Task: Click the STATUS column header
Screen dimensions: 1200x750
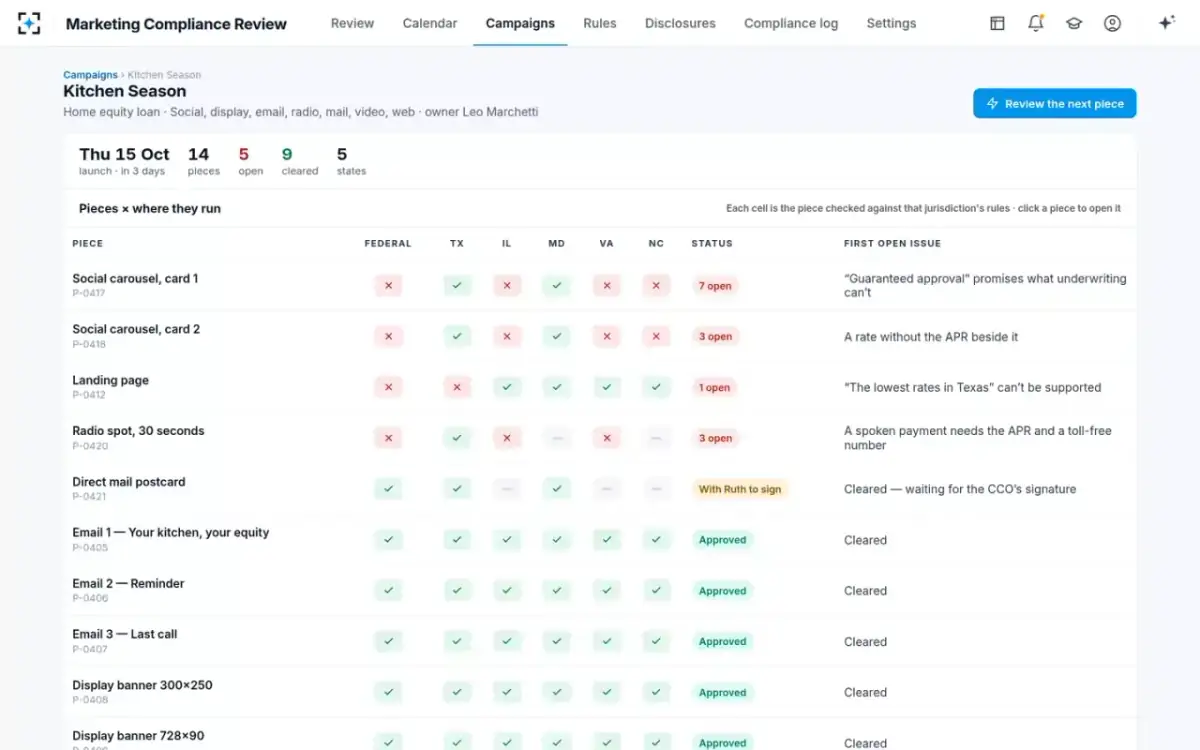Action: (712, 243)
